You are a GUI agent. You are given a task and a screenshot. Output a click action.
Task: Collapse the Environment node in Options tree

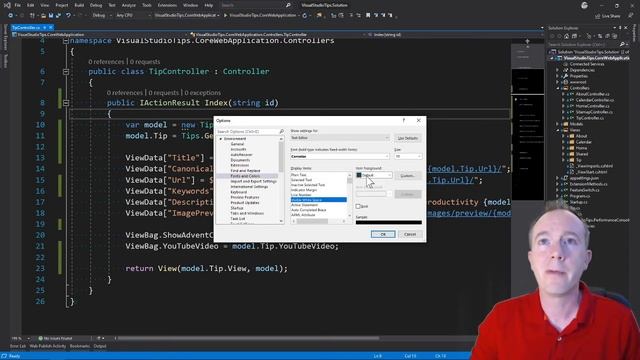tap(221, 139)
